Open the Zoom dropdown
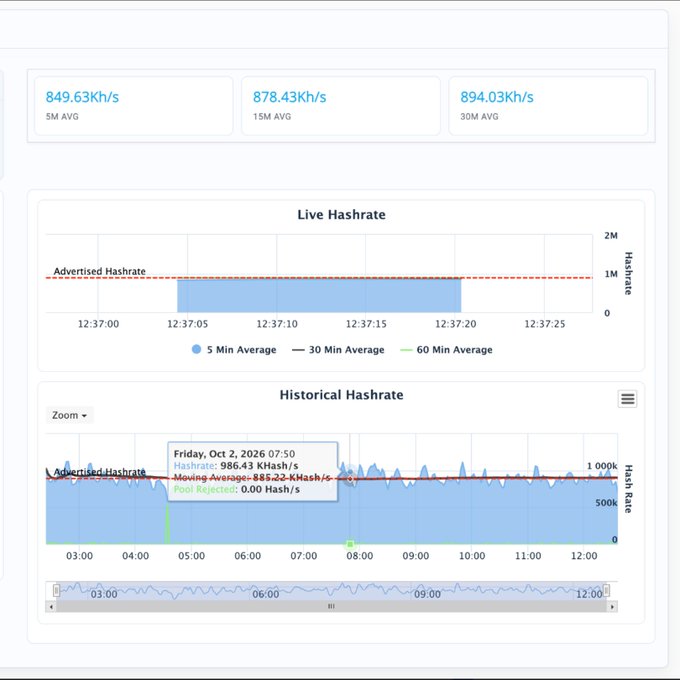Screen dimensions: 680x680 (x=69, y=415)
